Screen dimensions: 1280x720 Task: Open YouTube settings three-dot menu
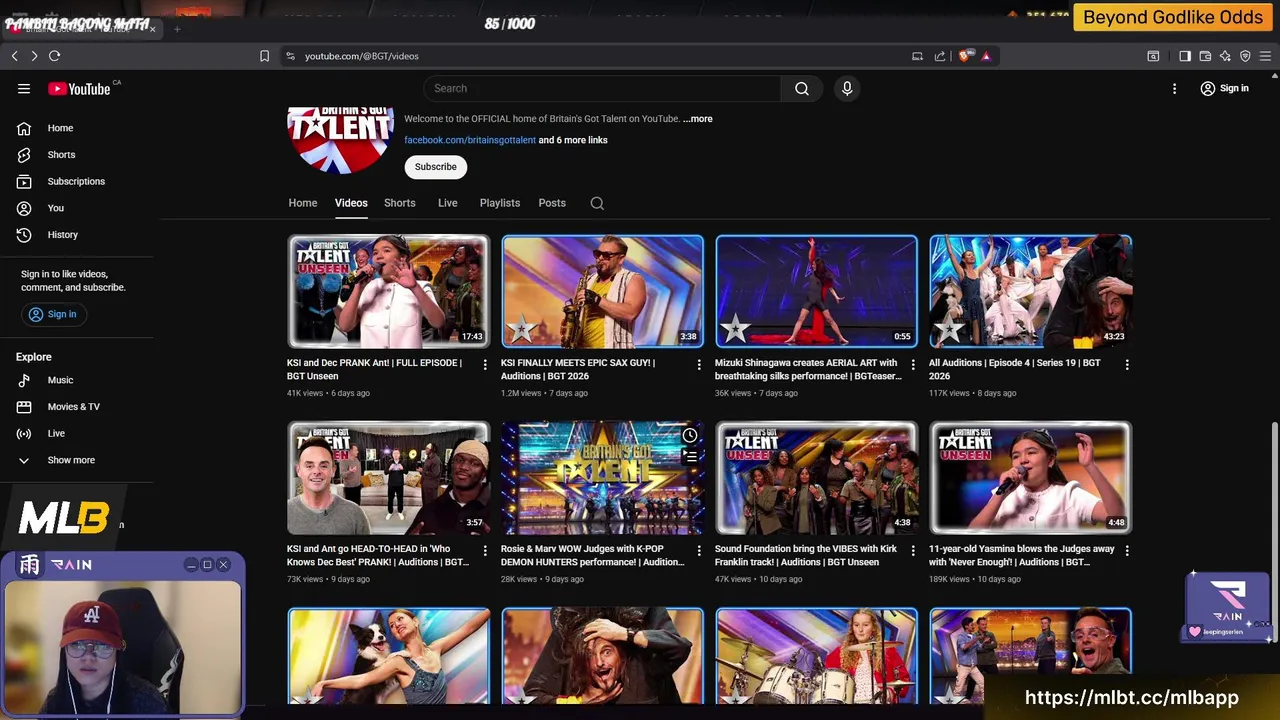tap(1174, 88)
